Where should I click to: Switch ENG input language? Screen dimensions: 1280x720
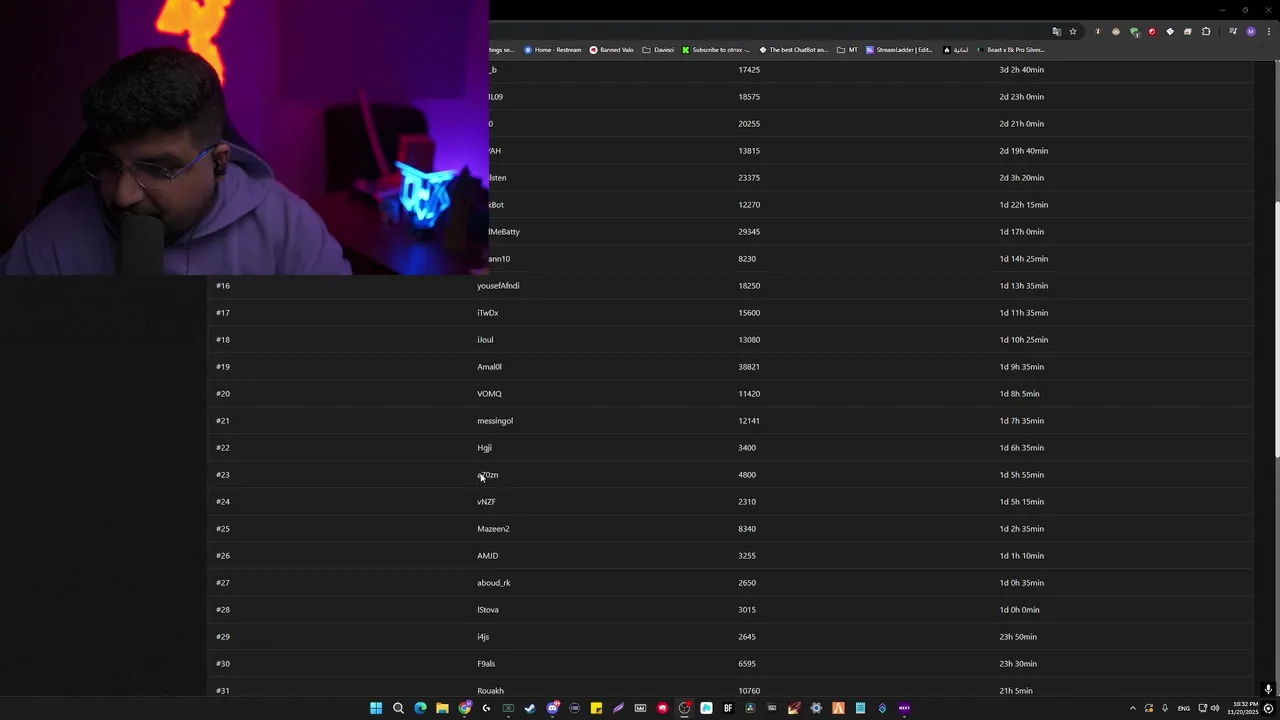1184,708
